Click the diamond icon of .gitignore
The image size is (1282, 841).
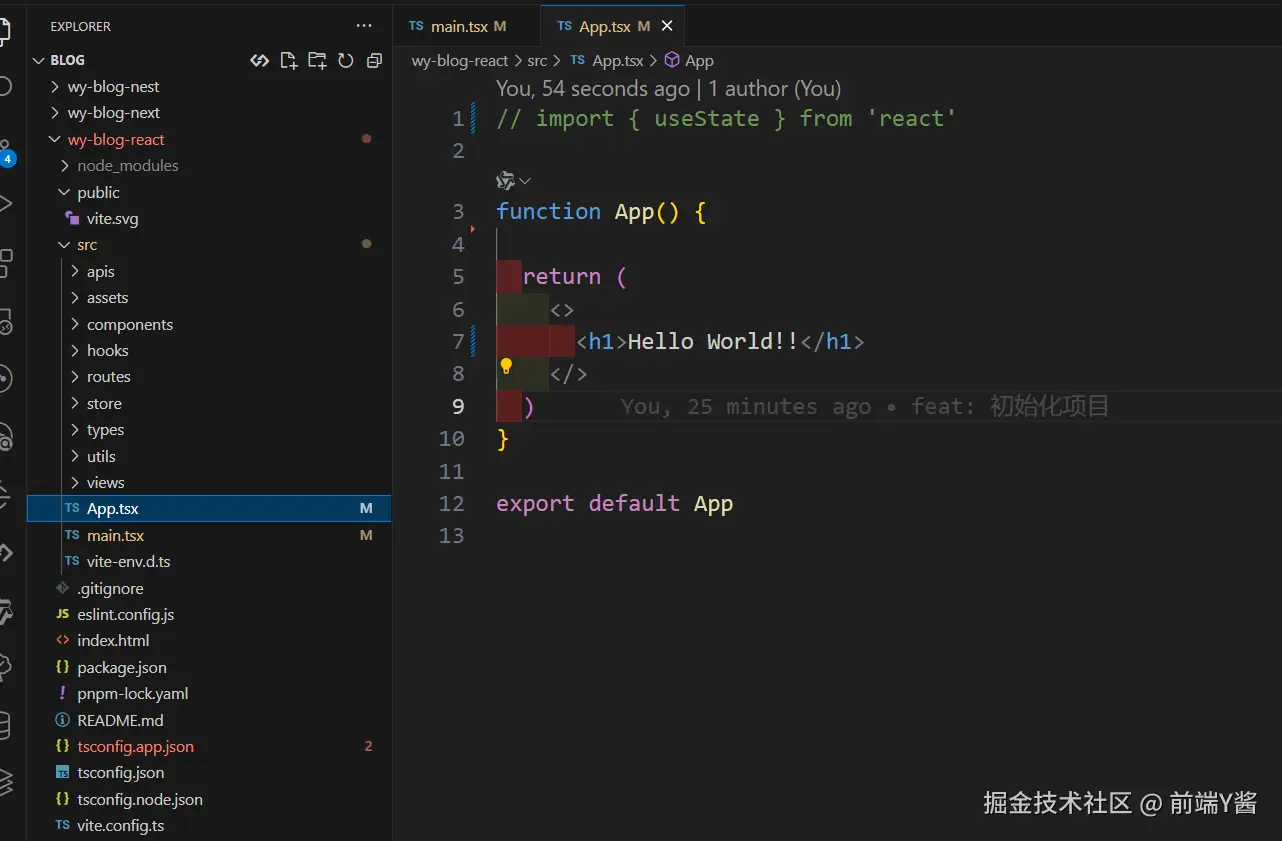[x=63, y=588]
